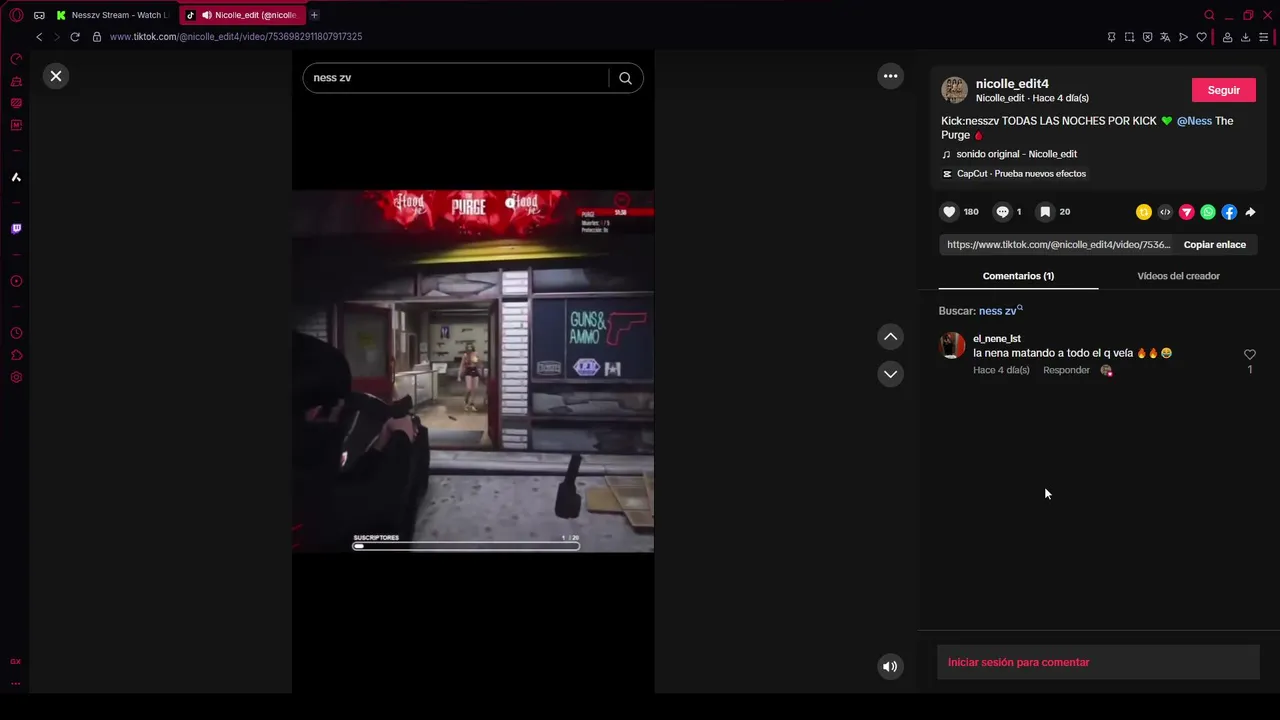Go to next video with down arrow
This screenshot has height=720, width=1280.
(890, 374)
